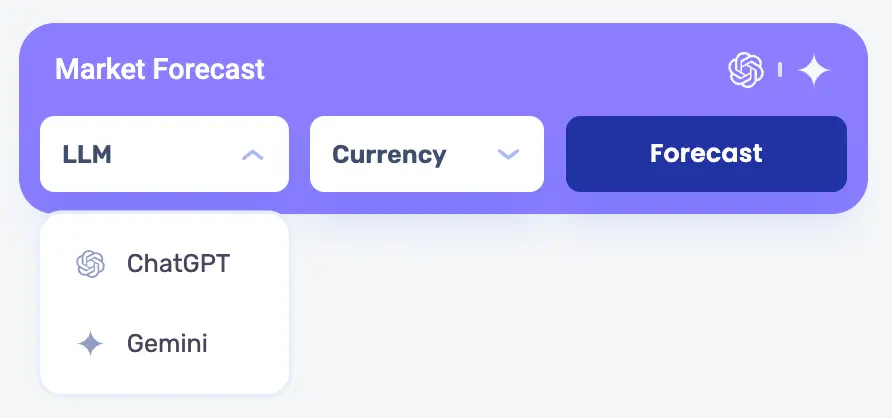Click the "Currency" label text

pyautogui.click(x=389, y=155)
